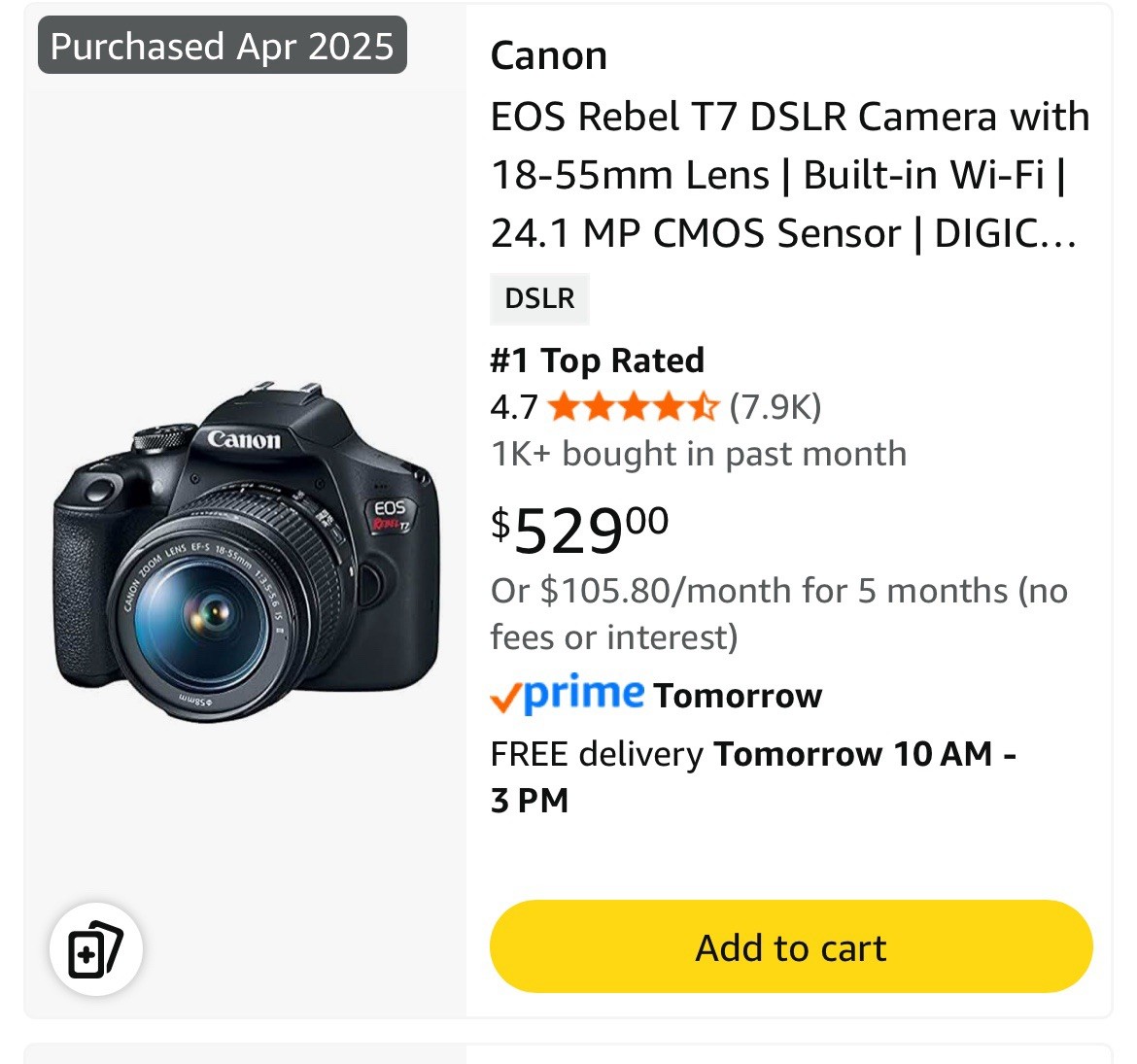Click the half-filled fifth rating star
Screen dimensions: 1137x1064
(x=704, y=406)
